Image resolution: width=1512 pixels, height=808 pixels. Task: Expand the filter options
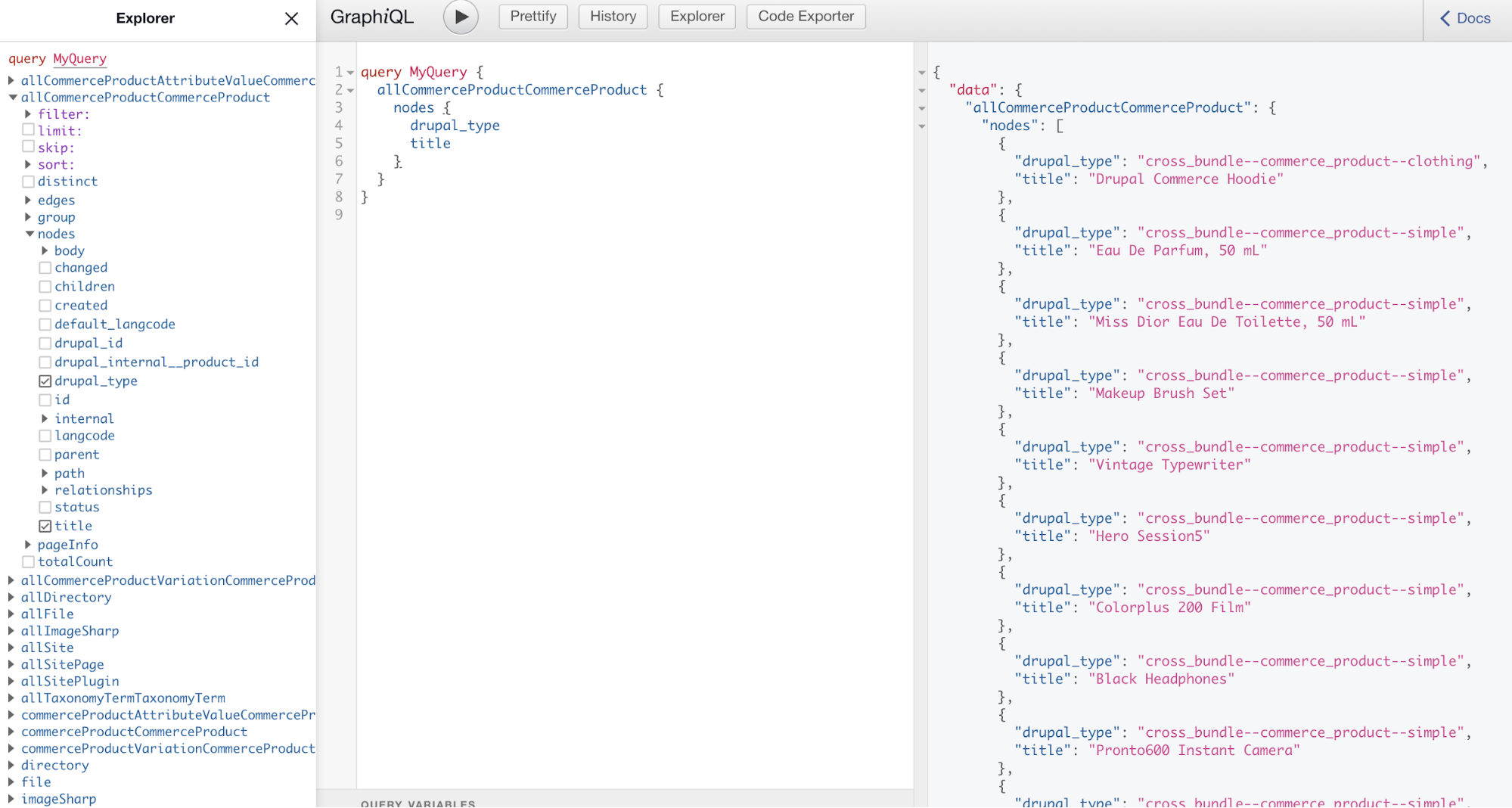point(28,113)
